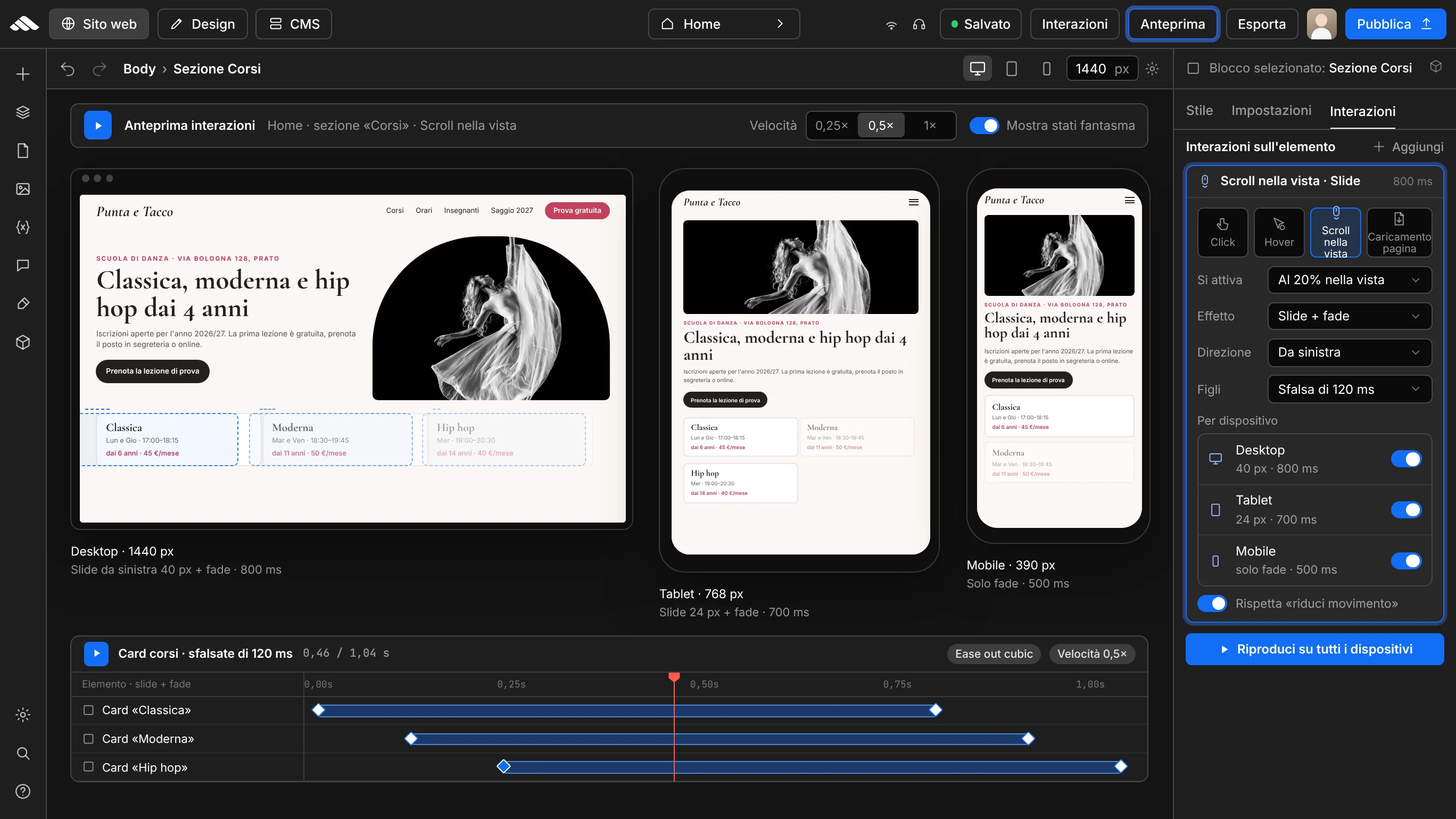This screenshot has height=819, width=1456.
Task: Open the pages icon in sidebar
Action: point(22,151)
